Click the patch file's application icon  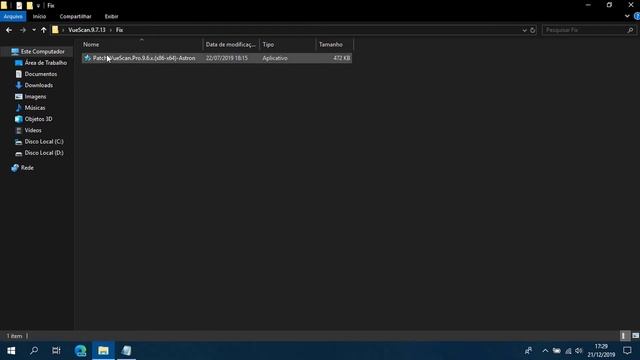(87, 58)
